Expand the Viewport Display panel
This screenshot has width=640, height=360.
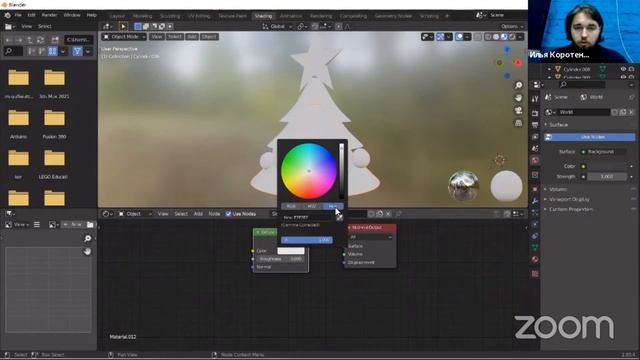(569, 199)
